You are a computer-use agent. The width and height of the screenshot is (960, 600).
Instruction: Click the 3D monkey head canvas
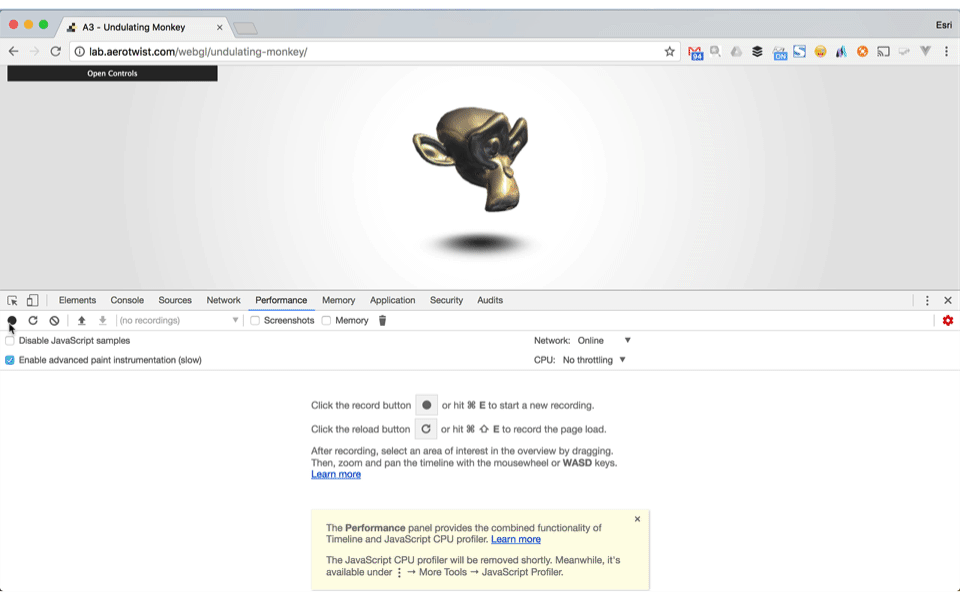[470, 159]
